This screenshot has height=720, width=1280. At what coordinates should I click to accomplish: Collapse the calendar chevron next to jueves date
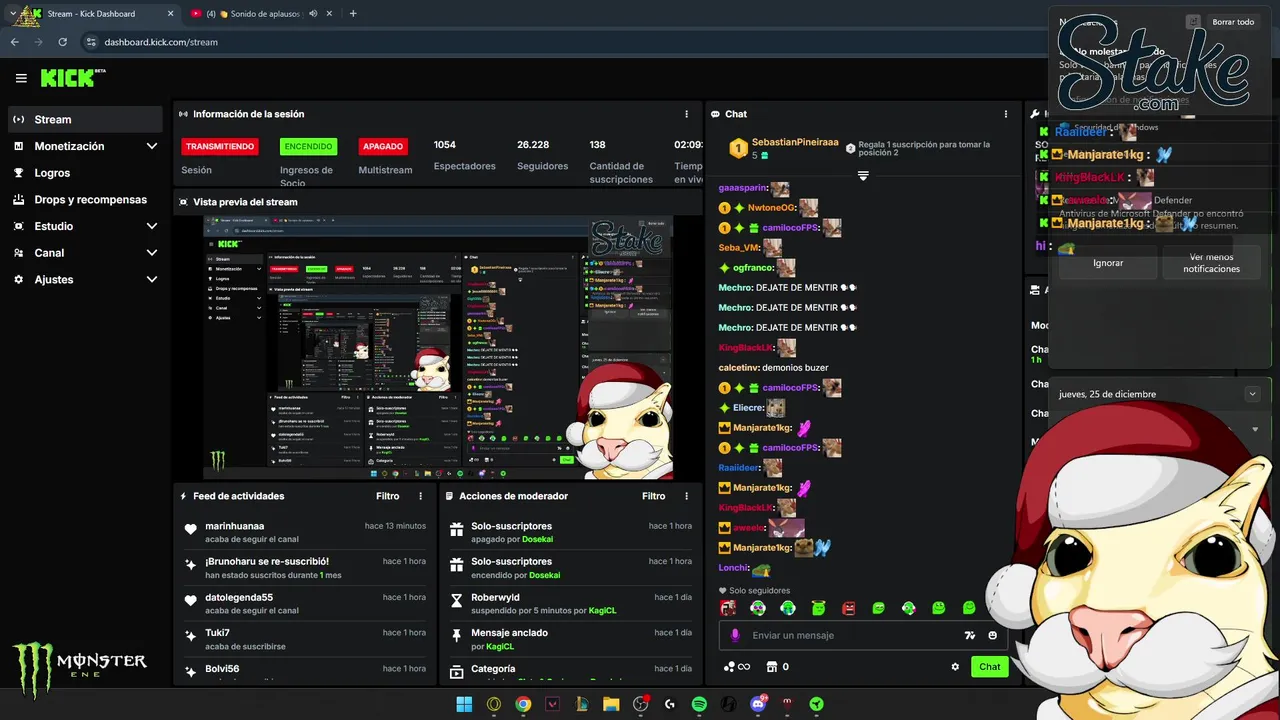click(x=1252, y=394)
